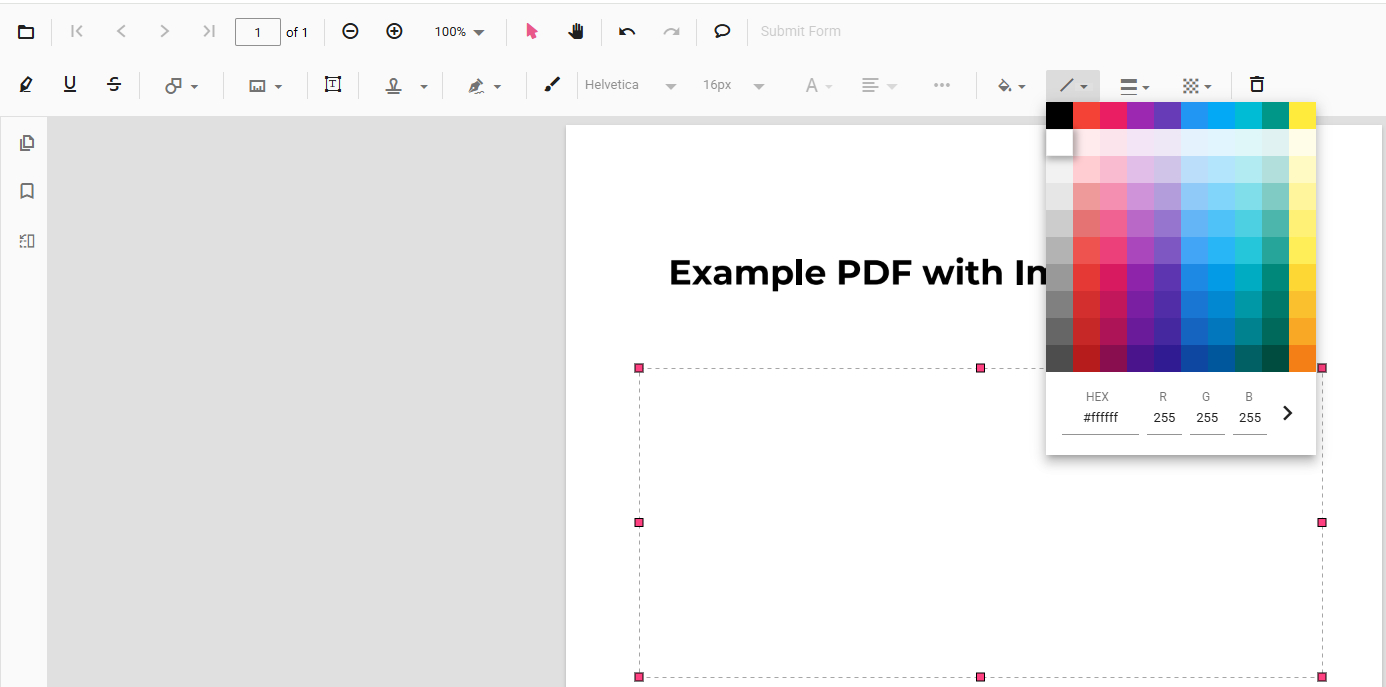Select the free text box tool
The image size is (1386, 687).
pos(333,85)
